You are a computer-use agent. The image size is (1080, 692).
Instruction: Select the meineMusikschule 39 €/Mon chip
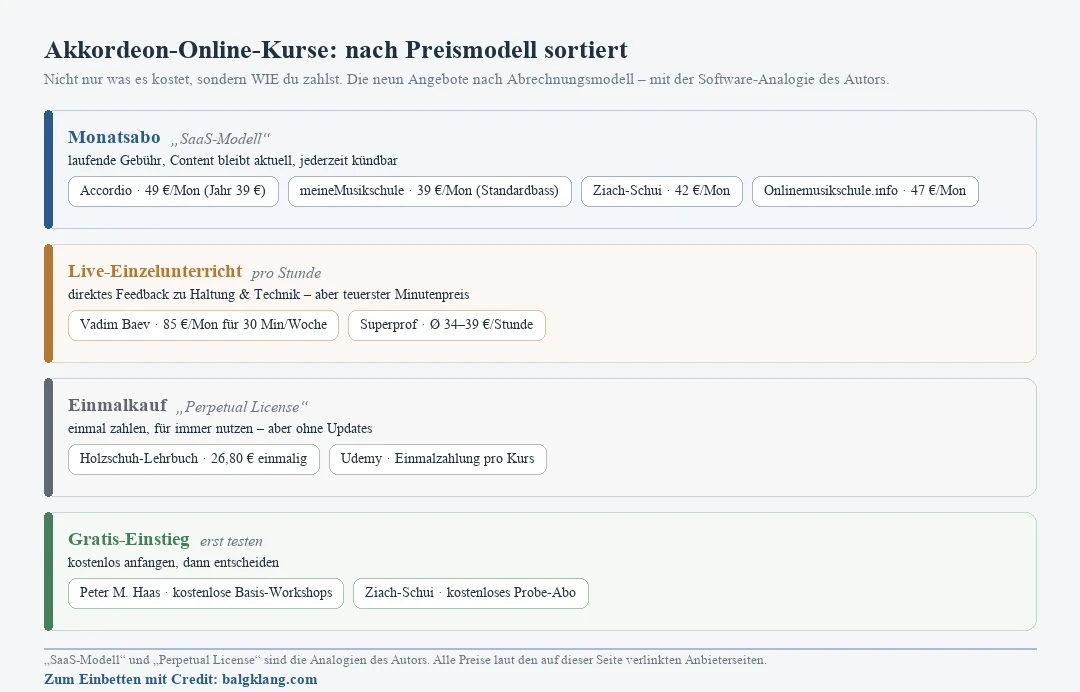[429, 191]
